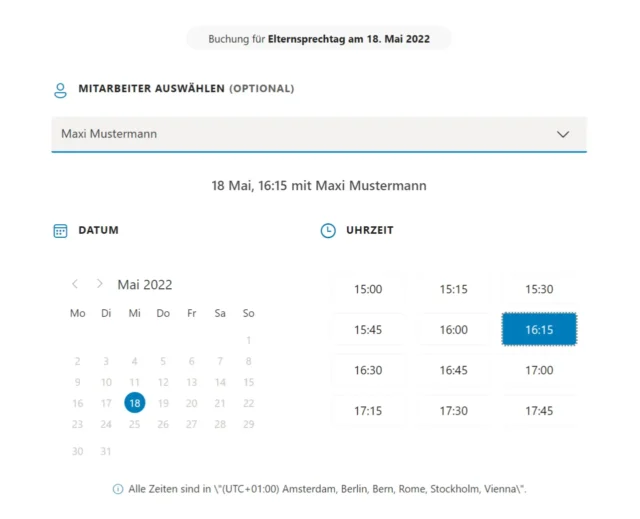The height and width of the screenshot is (519, 640).
Task: Book the 17:45 time slot
Action: coord(539,411)
